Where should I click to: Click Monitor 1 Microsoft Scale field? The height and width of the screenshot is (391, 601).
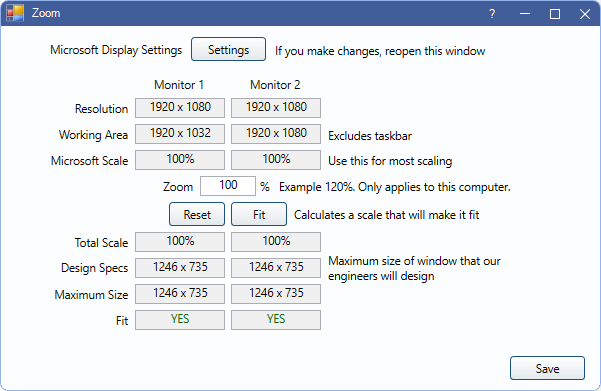(x=180, y=160)
